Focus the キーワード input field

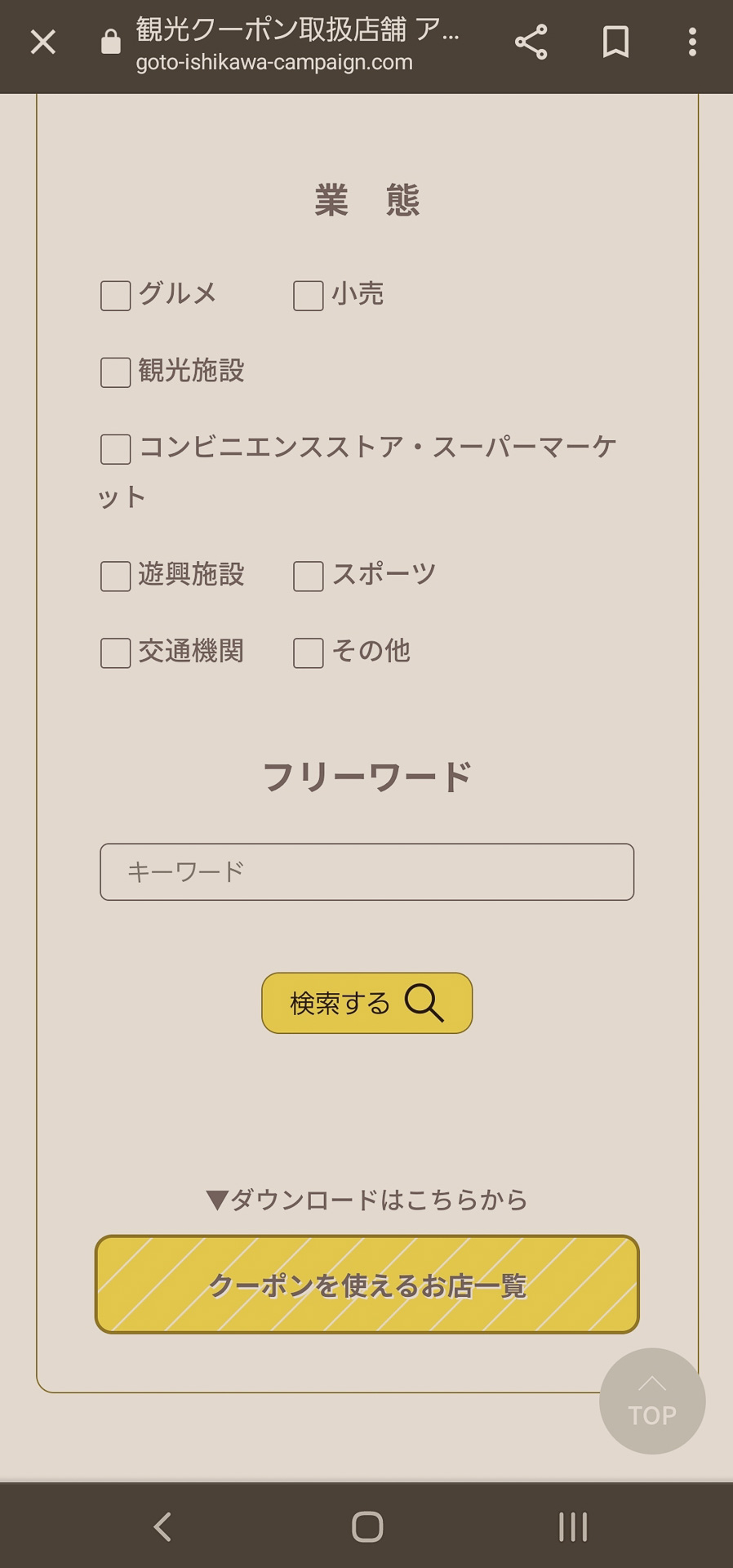pyautogui.click(x=366, y=872)
